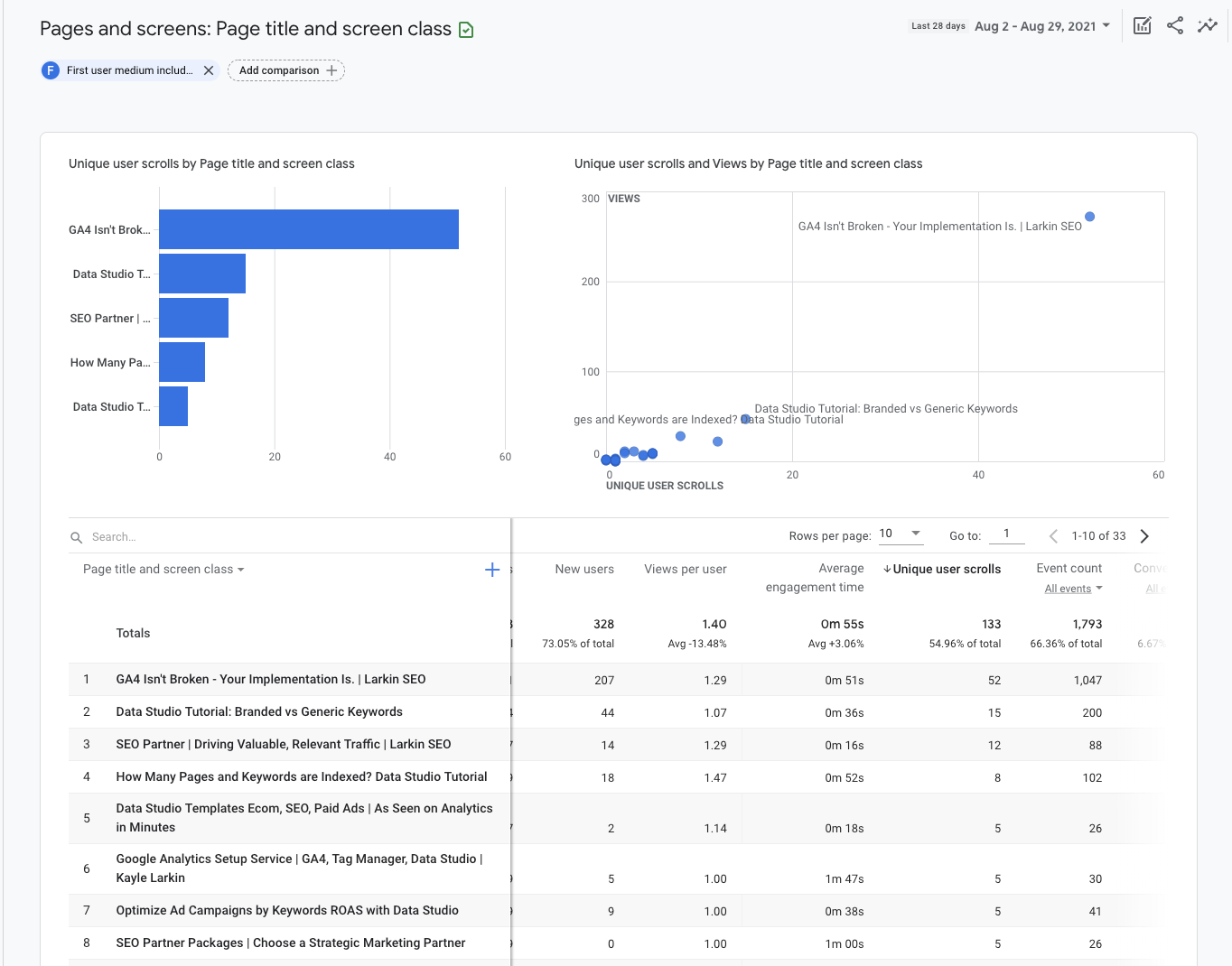Viewport: 1232px width, 966px height.
Task: Click the blue plus add-dimension icon
Action: tap(492, 570)
